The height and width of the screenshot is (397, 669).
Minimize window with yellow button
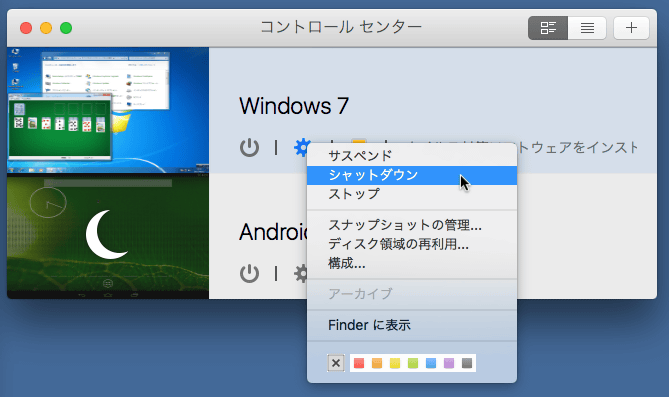46,28
